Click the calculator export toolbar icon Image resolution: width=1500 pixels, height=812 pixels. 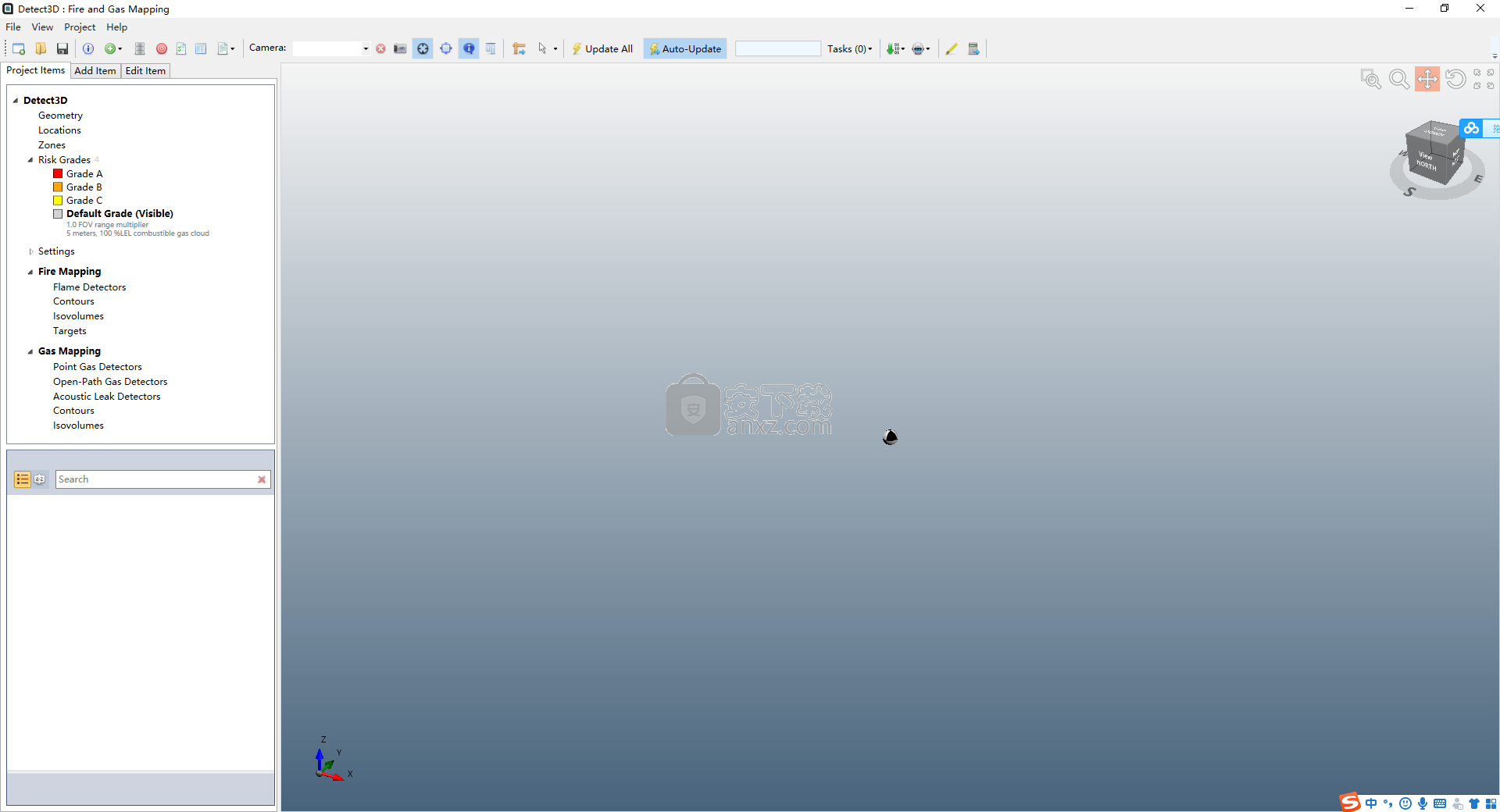[973, 48]
